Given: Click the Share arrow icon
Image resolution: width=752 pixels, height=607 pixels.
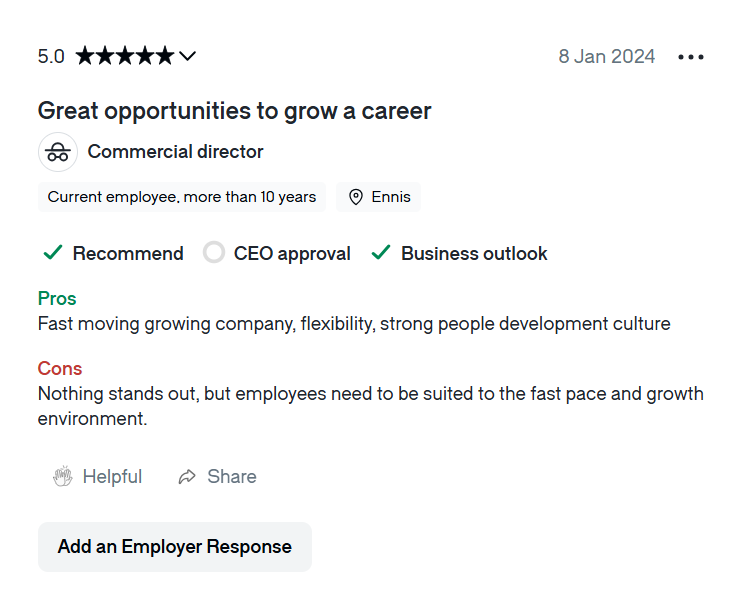Looking at the screenshot, I should tap(187, 477).
